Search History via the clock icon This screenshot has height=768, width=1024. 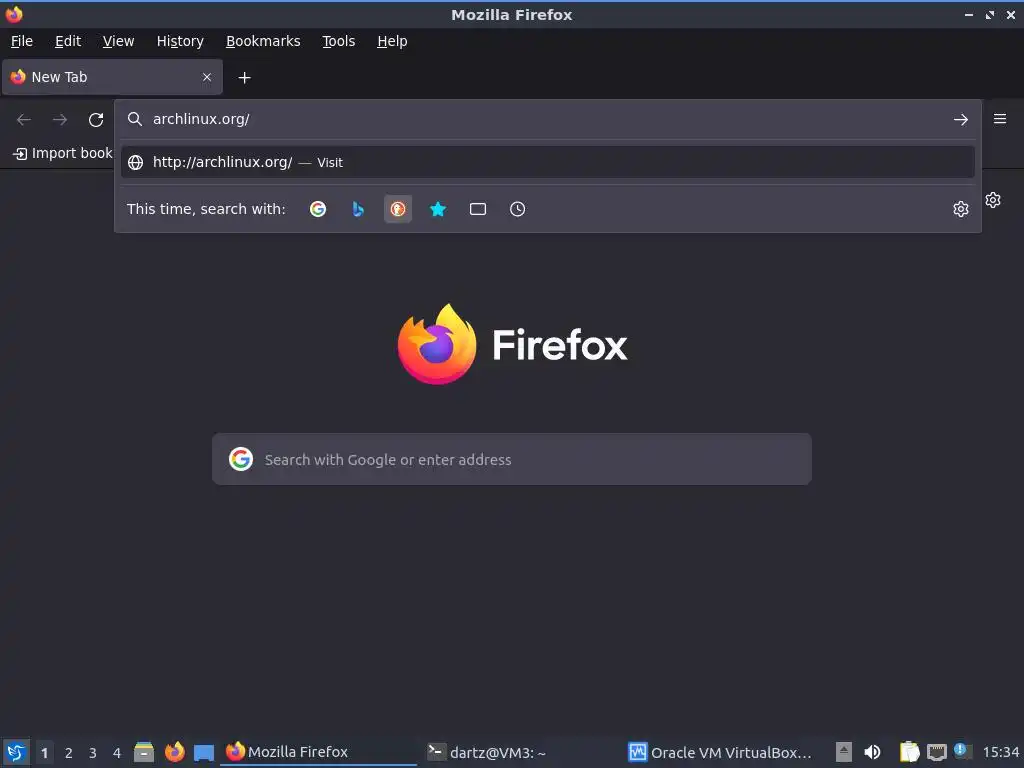(517, 209)
